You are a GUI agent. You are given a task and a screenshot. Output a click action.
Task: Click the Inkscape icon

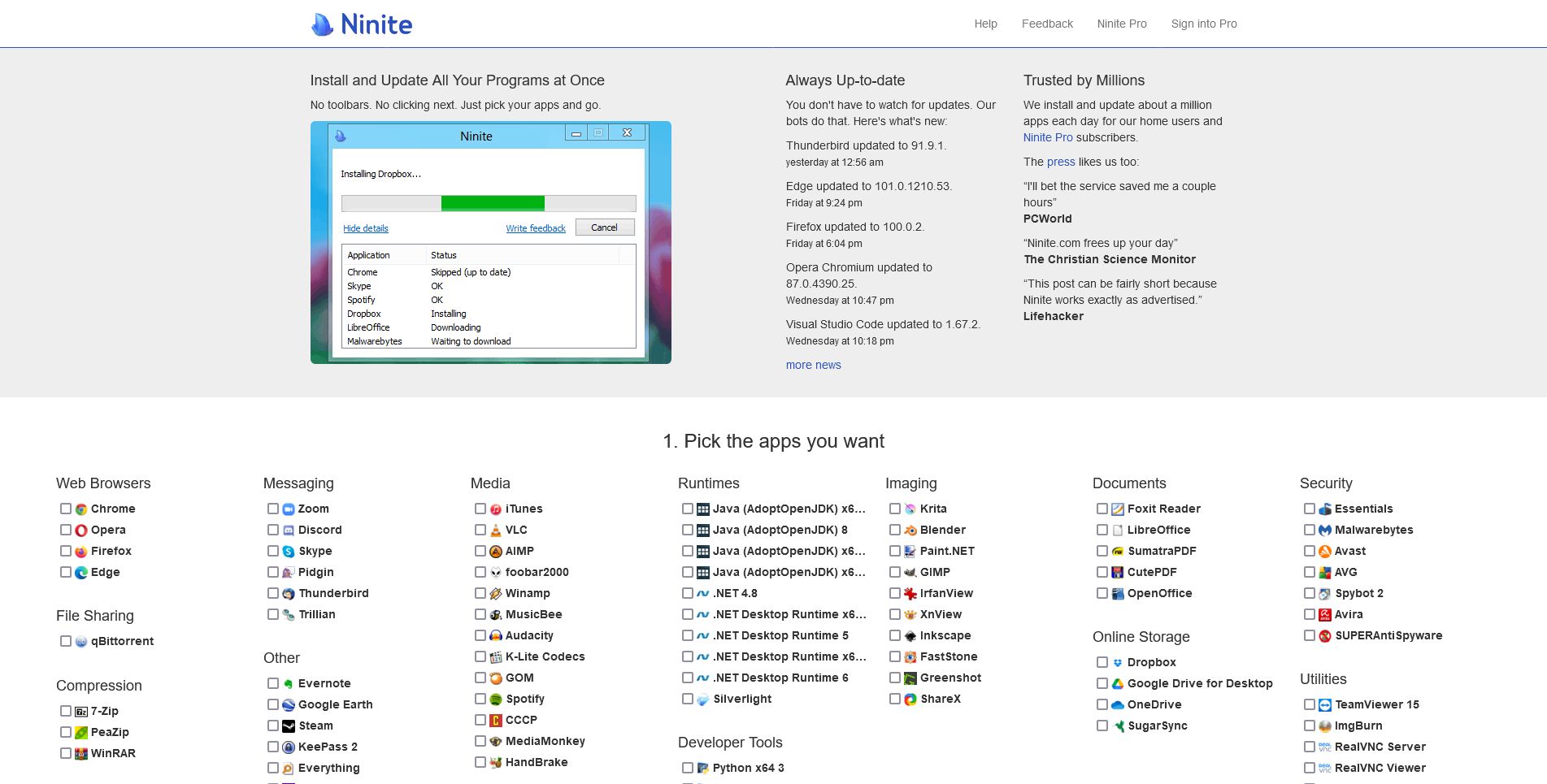910,636
